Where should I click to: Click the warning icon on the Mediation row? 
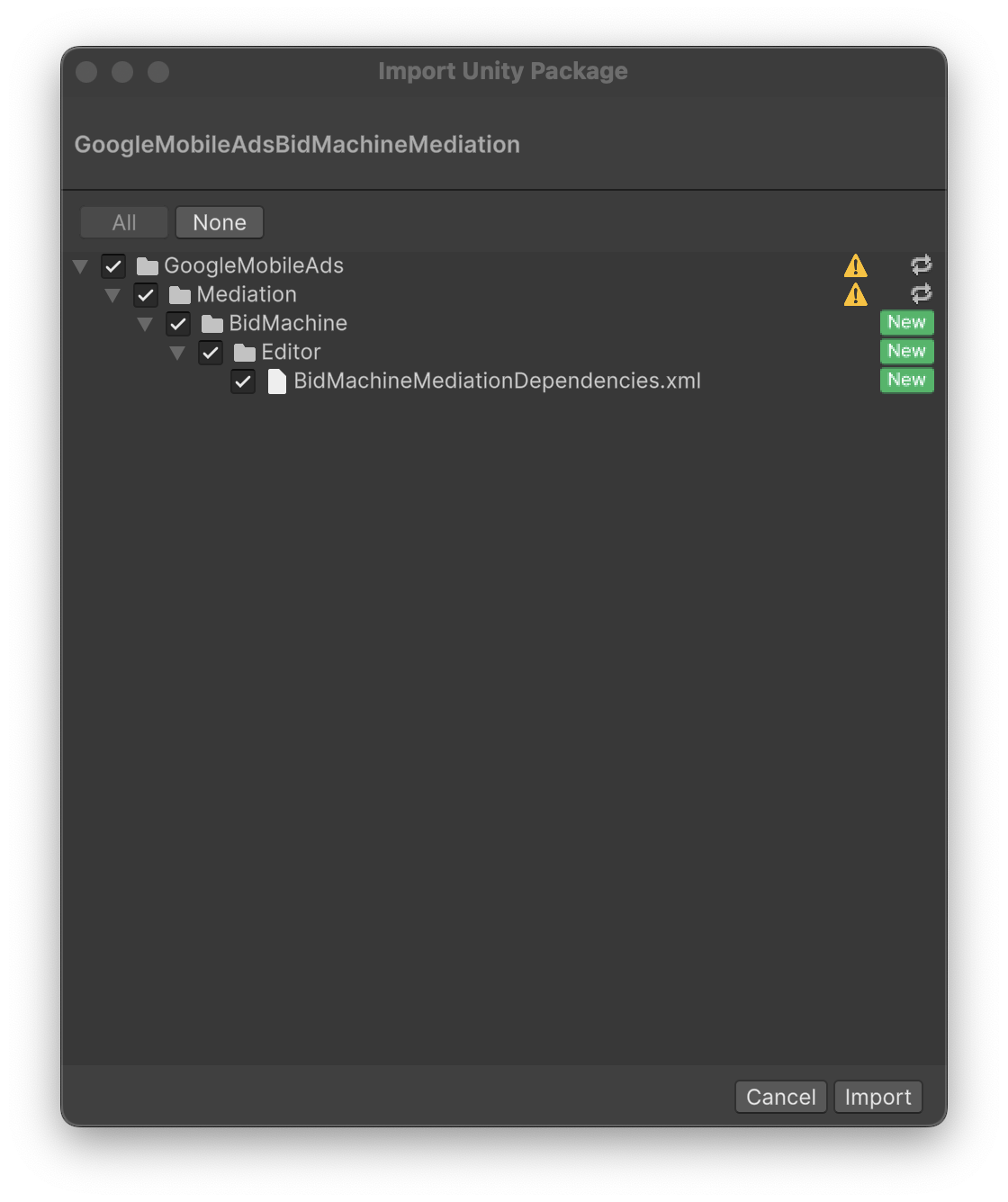856,294
